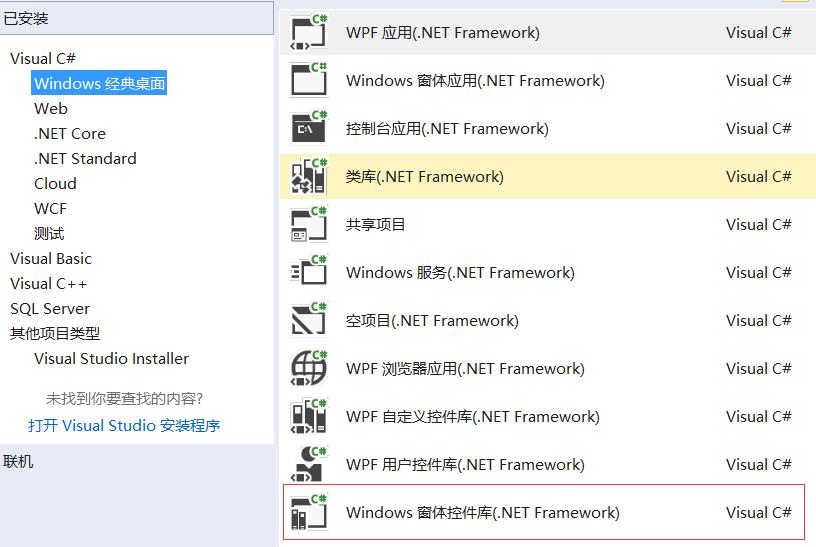Select the .NET Core category
This screenshot has width=816, height=547.
pyautogui.click(x=69, y=133)
